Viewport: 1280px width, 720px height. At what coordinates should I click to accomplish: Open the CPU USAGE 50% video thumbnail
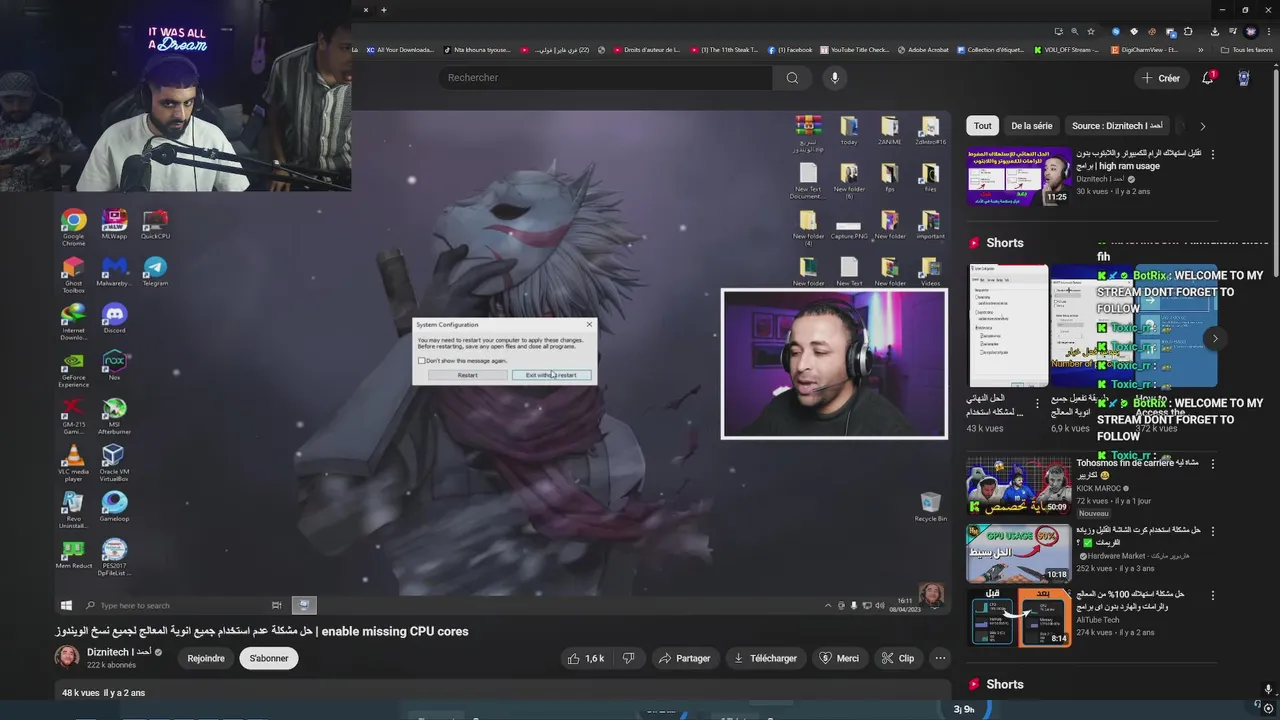(1018, 552)
